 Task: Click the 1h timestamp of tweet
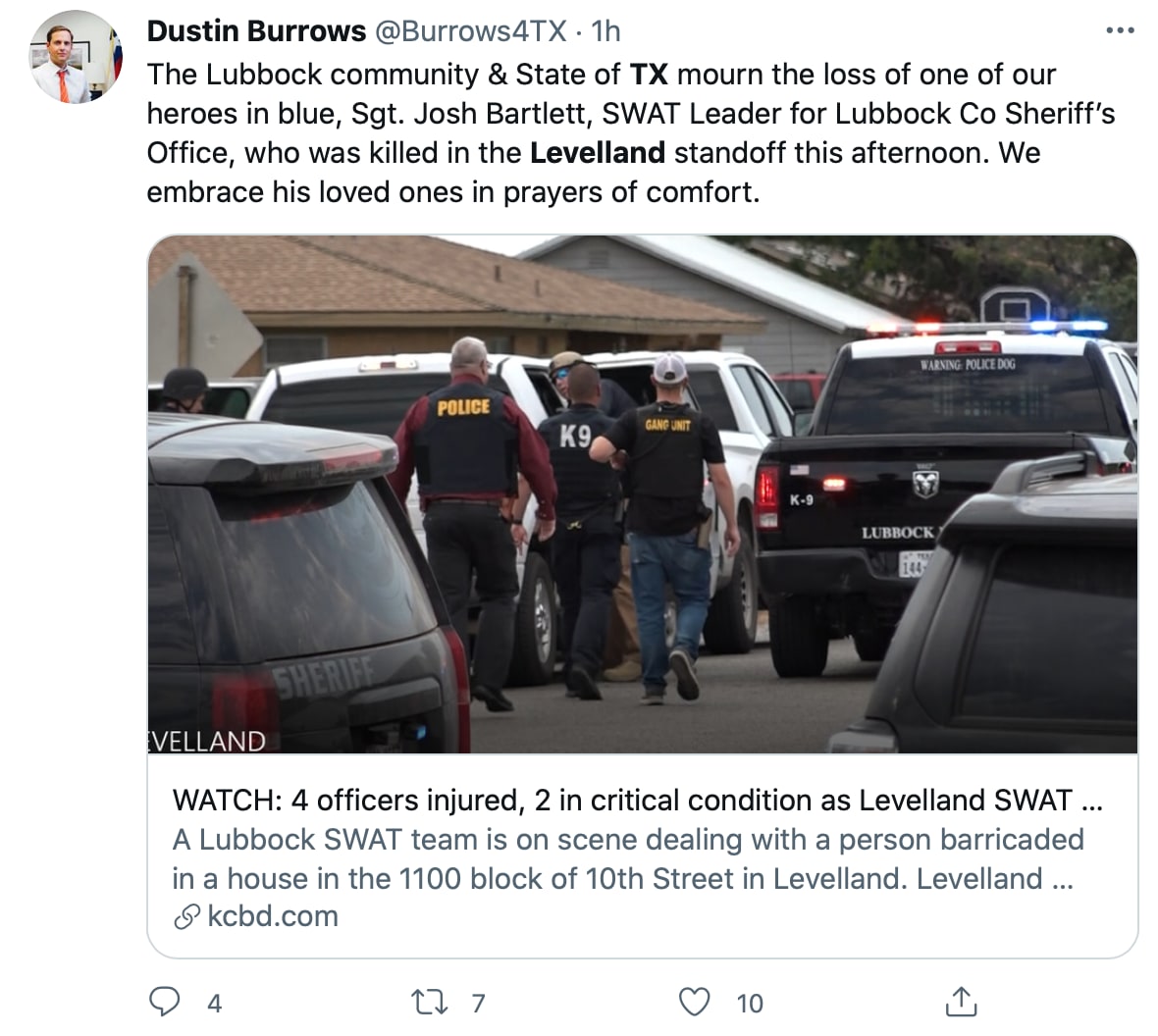pyautogui.click(x=605, y=31)
